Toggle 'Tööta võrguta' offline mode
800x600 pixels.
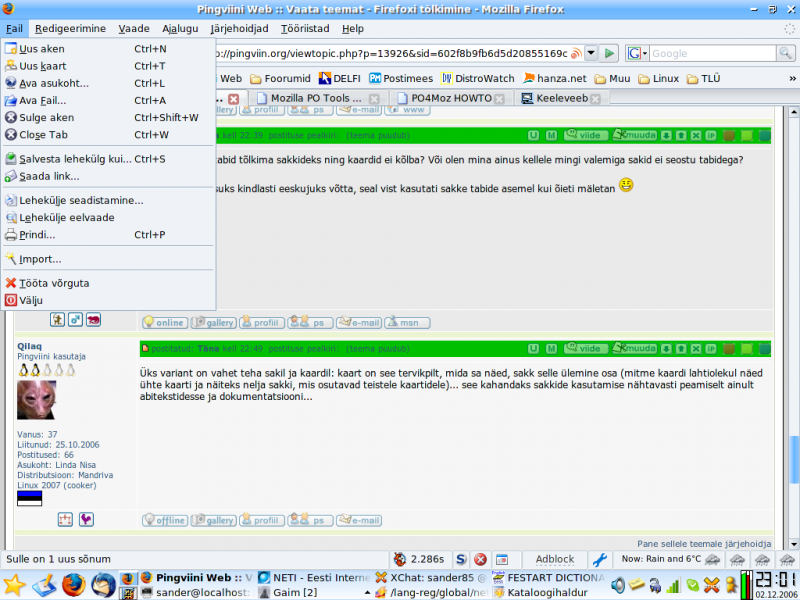coord(108,283)
